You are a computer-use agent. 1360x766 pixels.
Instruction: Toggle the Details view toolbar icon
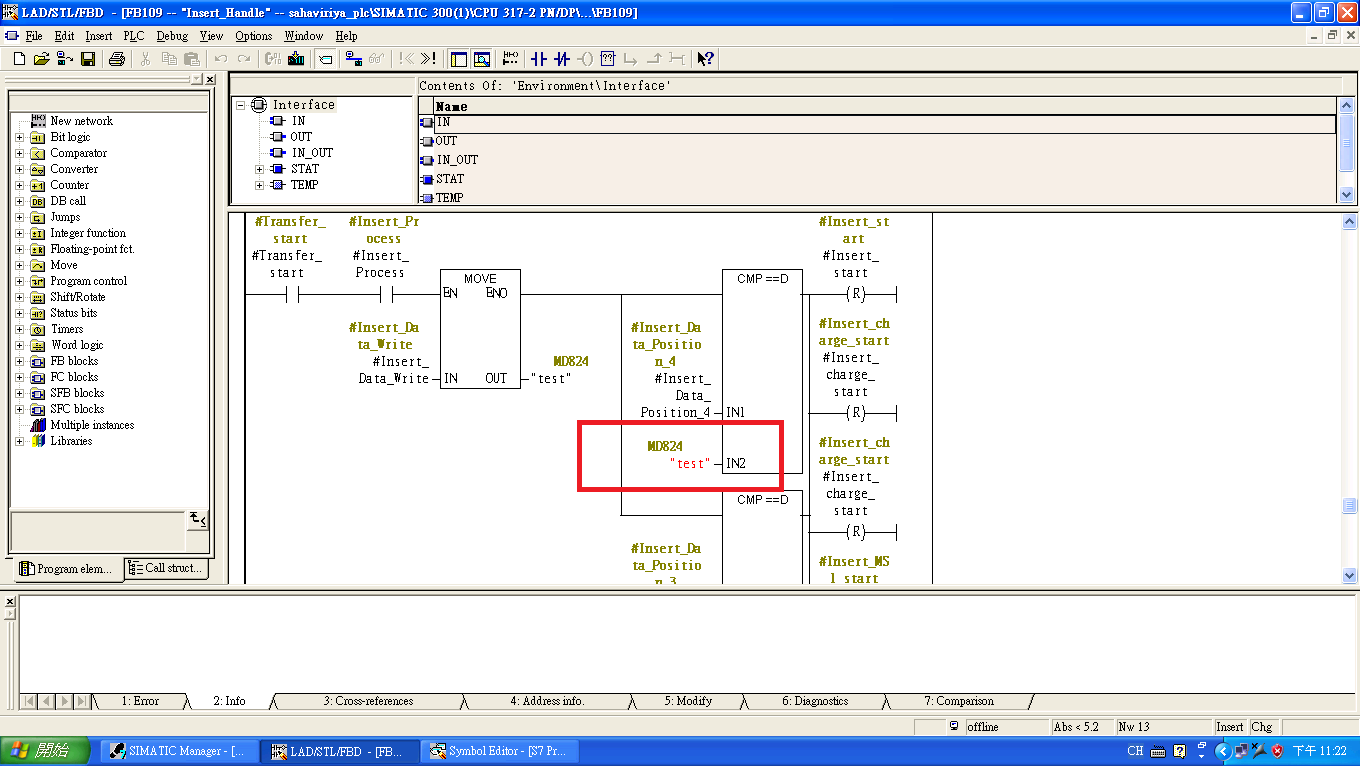[481, 59]
